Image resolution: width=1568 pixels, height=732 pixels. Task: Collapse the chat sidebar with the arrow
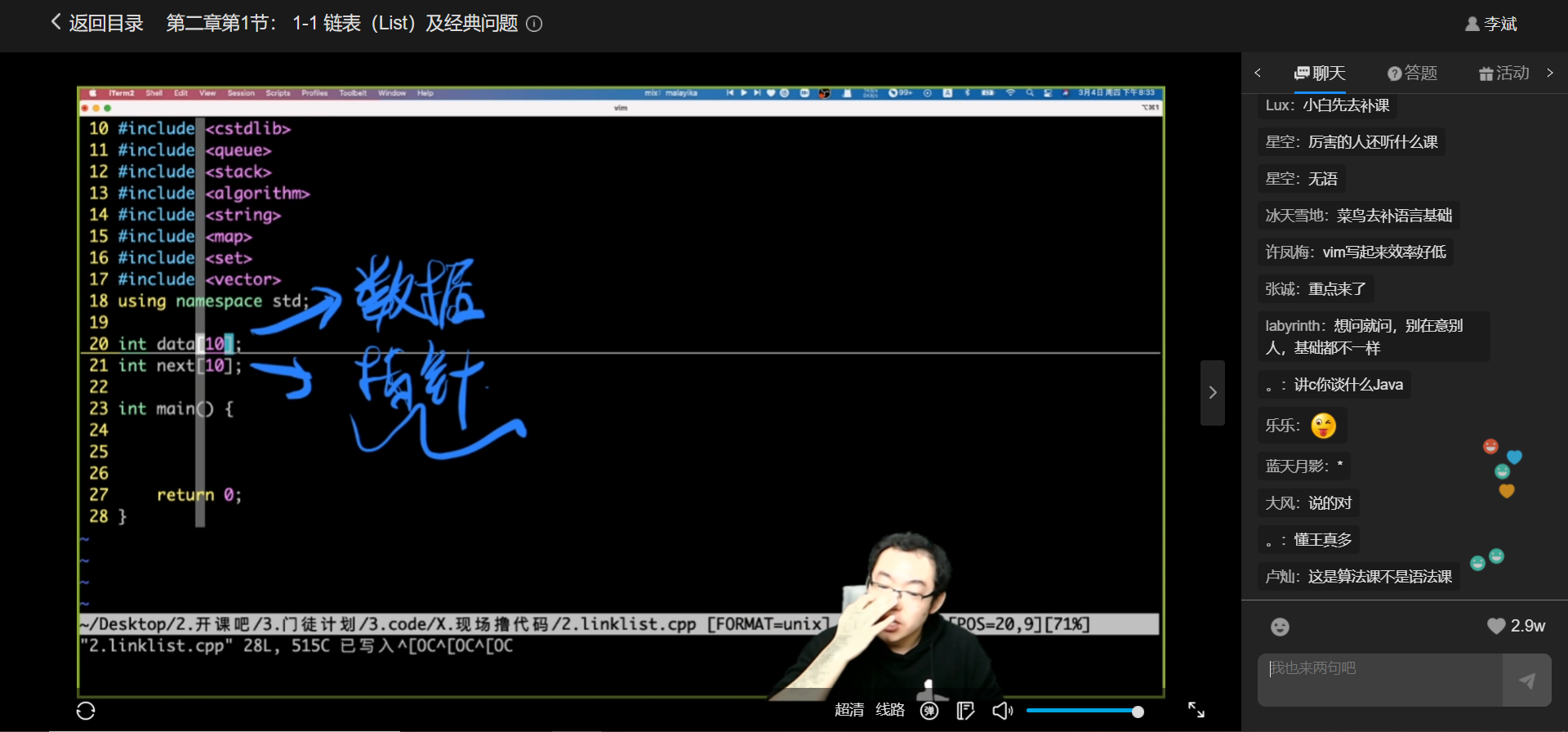[x=1213, y=393]
